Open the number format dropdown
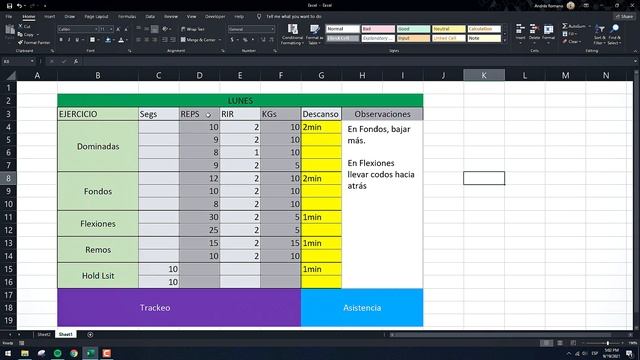This screenshot has height=360, width=640. (273, 29)
